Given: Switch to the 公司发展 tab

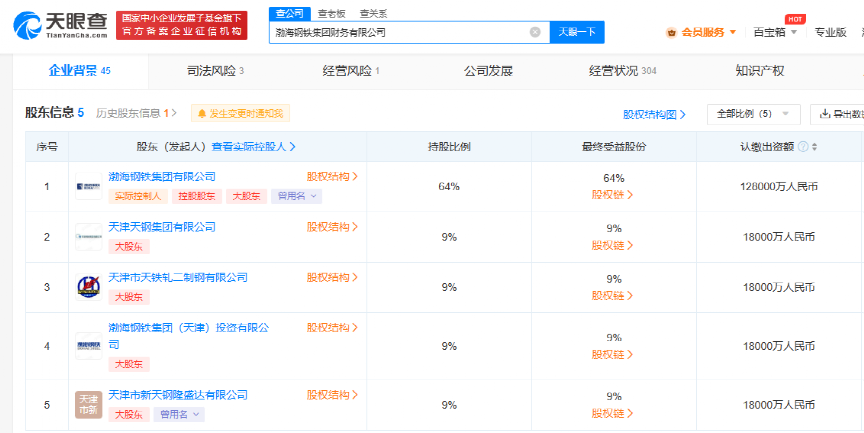Looking at the screenshot, I should [488, 71].
